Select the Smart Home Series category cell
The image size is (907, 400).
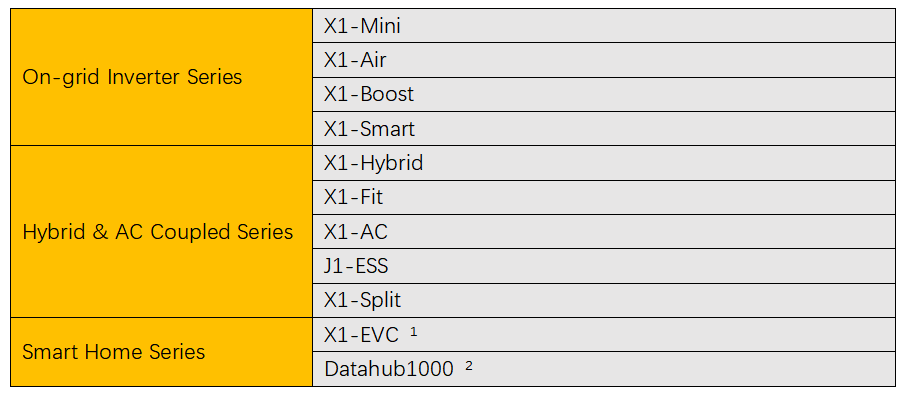point(161,352)
